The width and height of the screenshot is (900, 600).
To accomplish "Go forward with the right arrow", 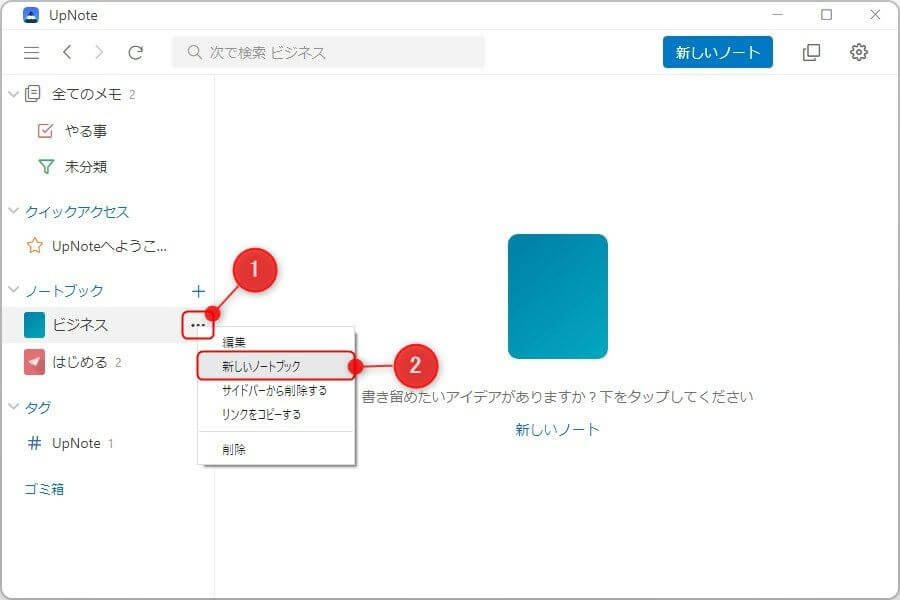I will [99, 52].
